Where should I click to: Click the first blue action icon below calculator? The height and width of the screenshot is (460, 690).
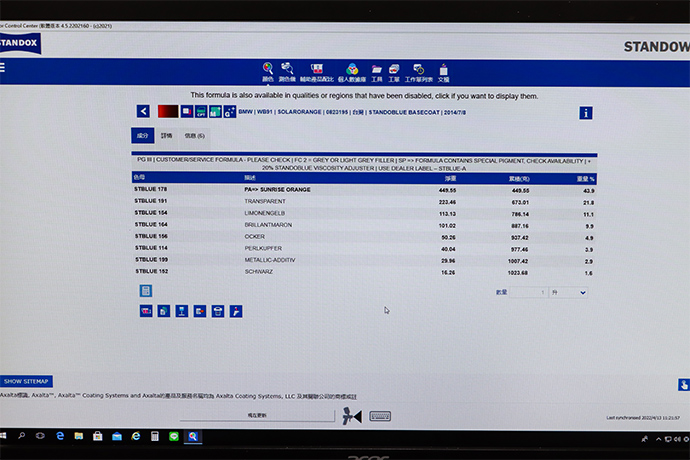tap(146, 311)
